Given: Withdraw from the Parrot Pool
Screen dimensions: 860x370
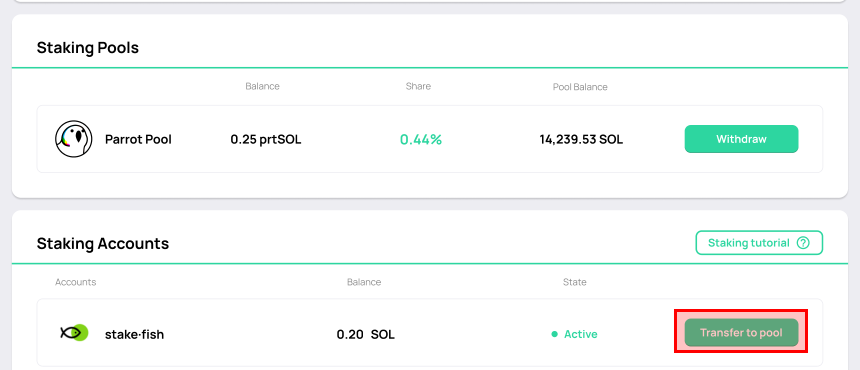Looking at the screenshot, I should tap(741, 139).
